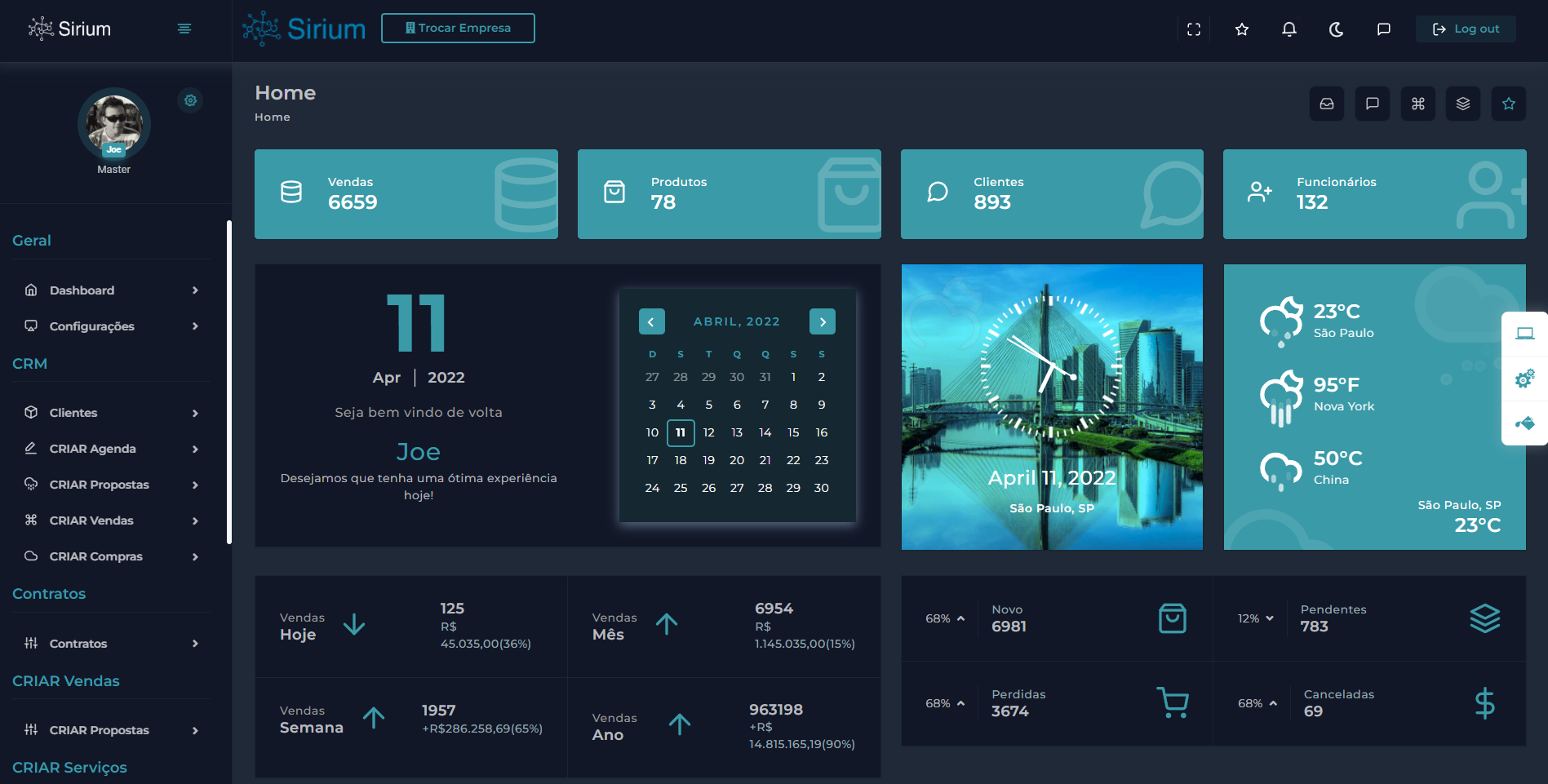Expand the CRIAR Vendas sidebar item

tap(112, 520)
